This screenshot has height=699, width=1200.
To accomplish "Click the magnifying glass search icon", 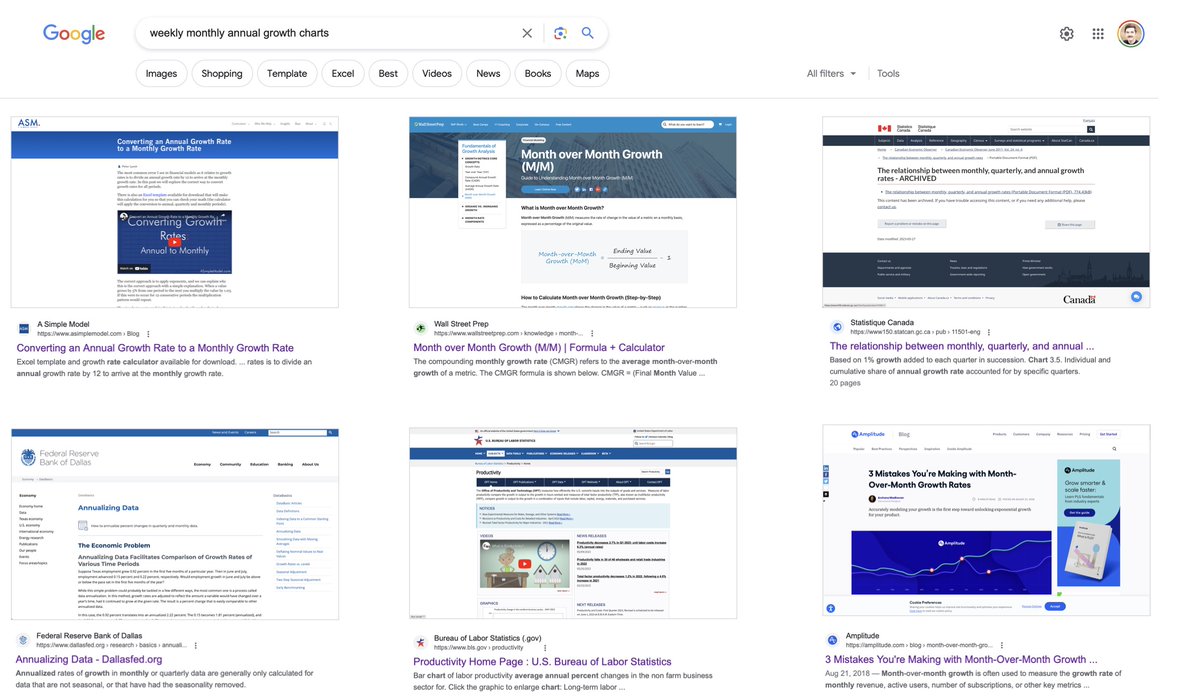I will (588, 33).
